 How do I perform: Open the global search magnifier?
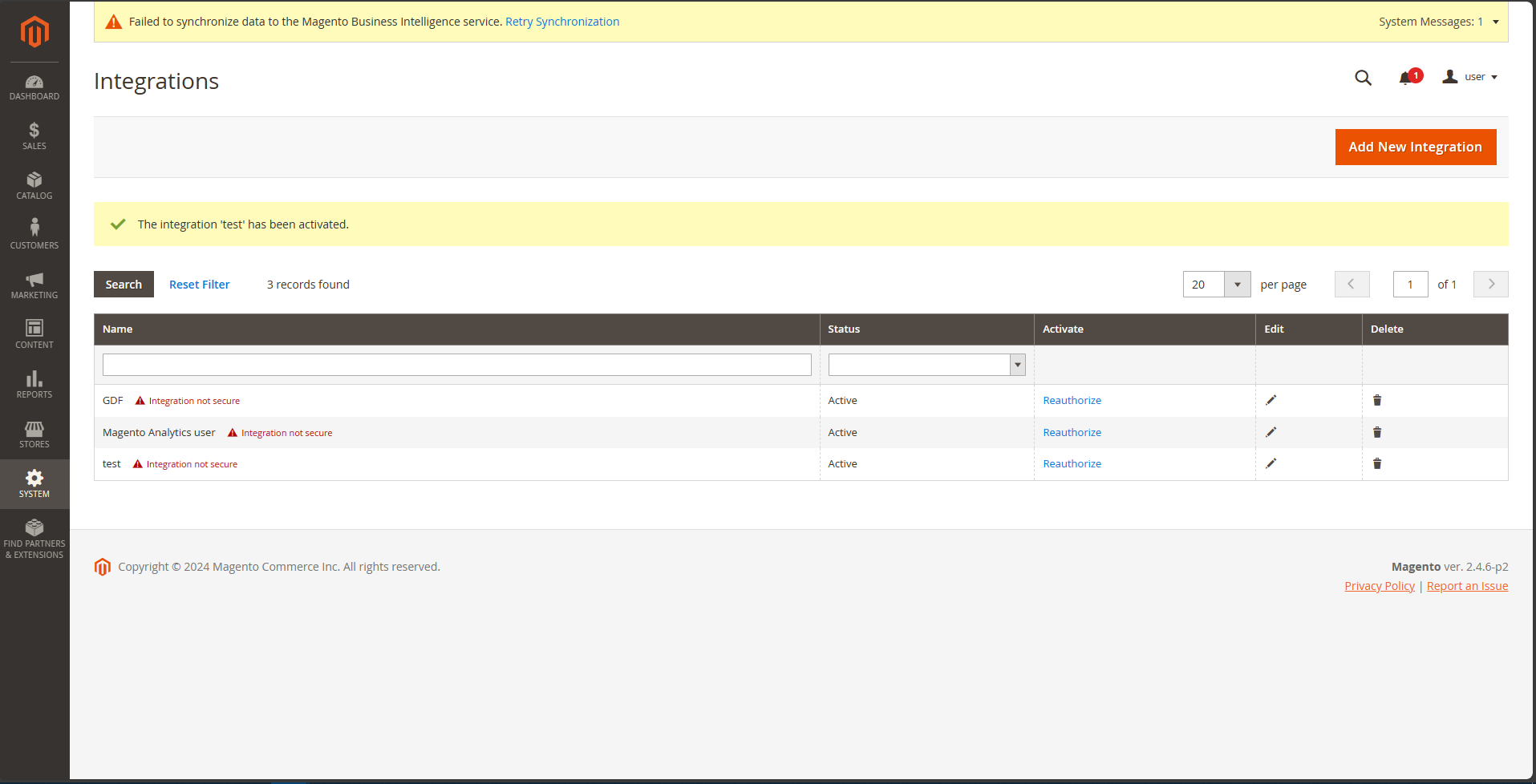pos(1363,78)
